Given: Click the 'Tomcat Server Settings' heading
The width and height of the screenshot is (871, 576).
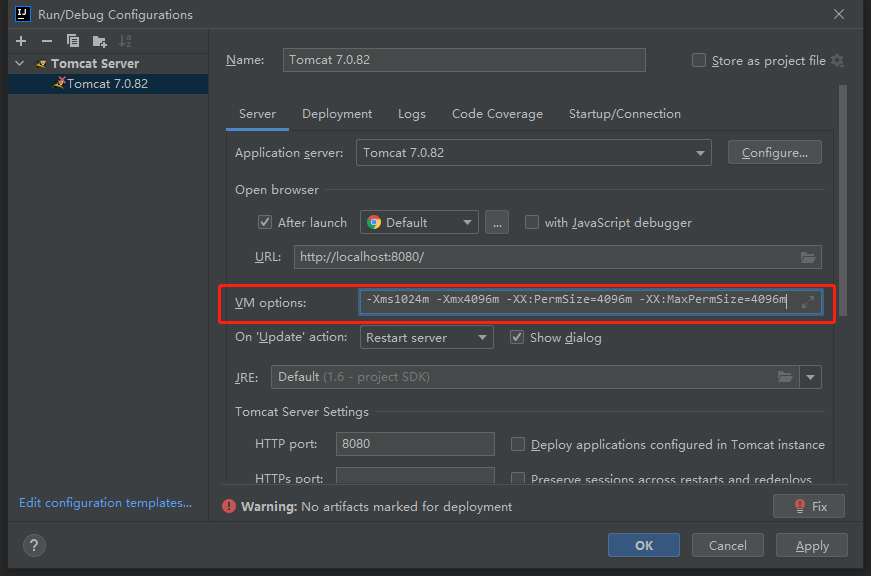Looking at the screenshot, I should (302, 412).
